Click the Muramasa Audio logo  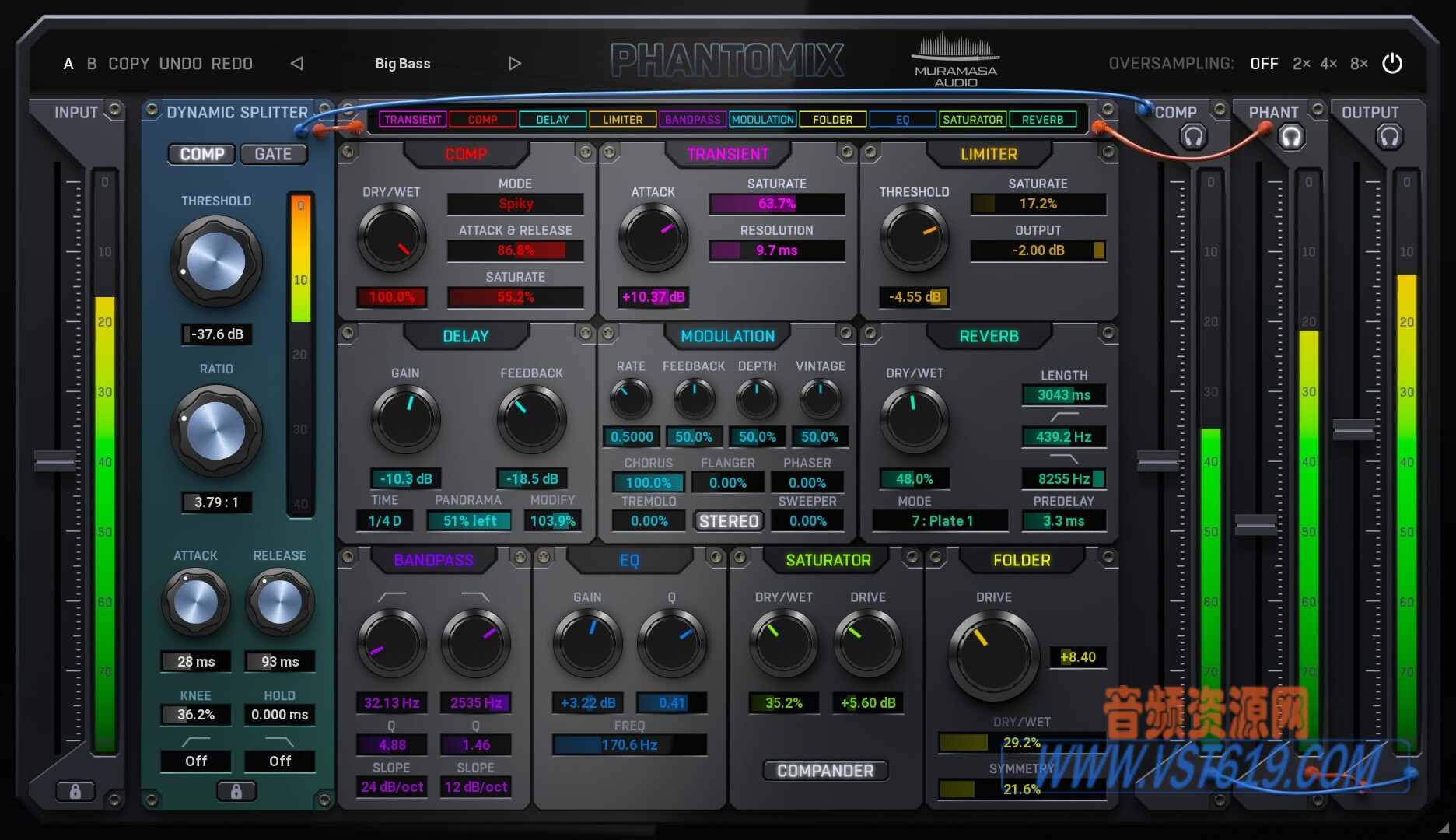(955, 58)
